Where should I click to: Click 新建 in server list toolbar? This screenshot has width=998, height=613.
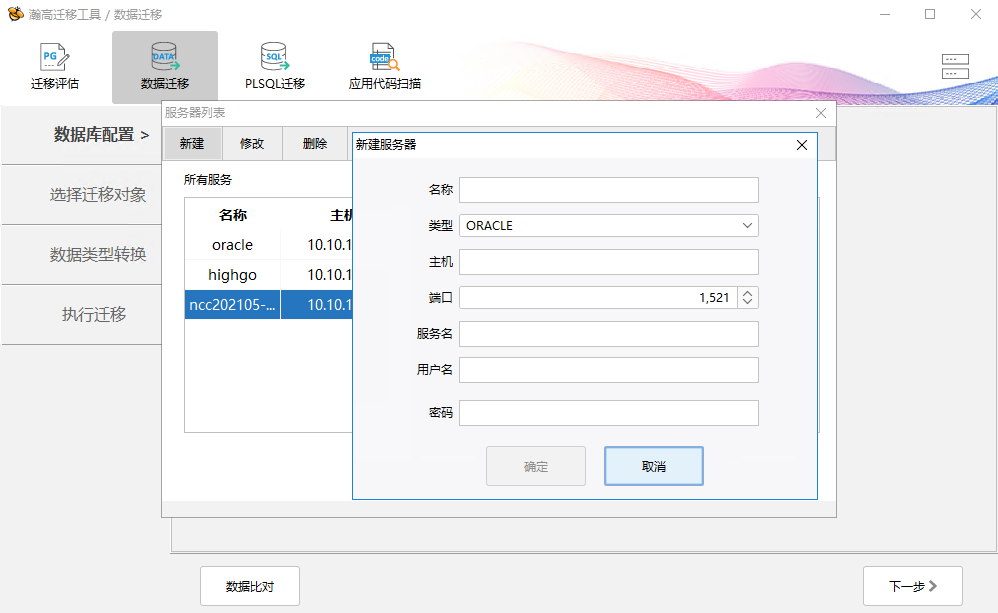(x=192, y=143)
